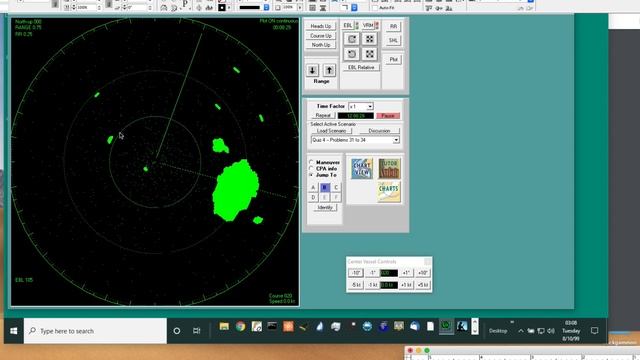This screenshot has width=640, height=360.
Task: Open File Explorer from taskbar
Action: [224, 327]
